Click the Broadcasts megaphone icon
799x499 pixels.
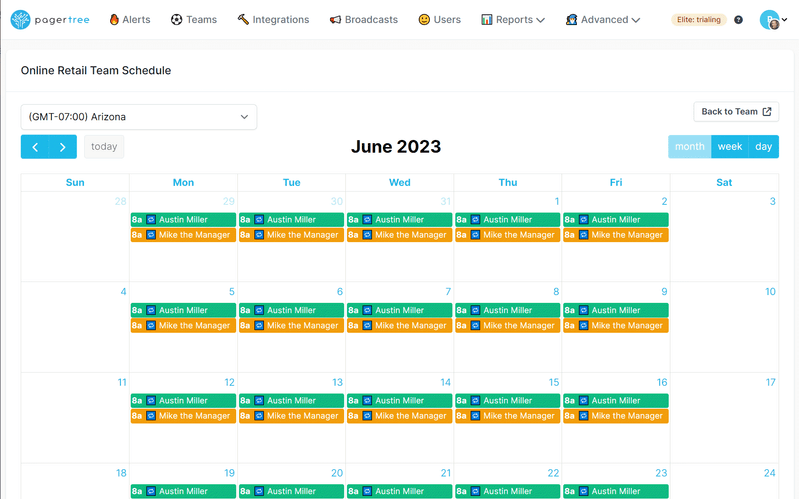(335, 20)
